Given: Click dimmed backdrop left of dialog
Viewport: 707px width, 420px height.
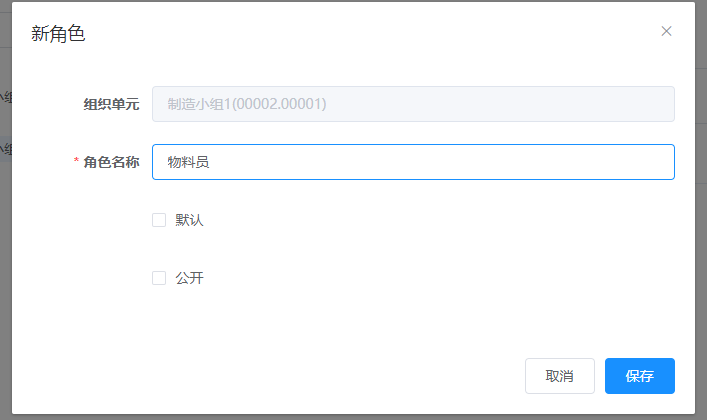Looking at the screenshot, I should [x=5, y=250].
